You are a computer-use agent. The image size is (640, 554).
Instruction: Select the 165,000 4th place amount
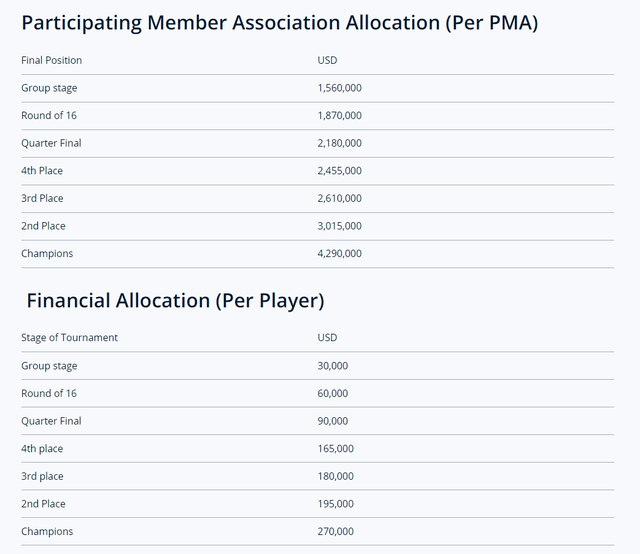pyautogui.click(x=336, y=449)
